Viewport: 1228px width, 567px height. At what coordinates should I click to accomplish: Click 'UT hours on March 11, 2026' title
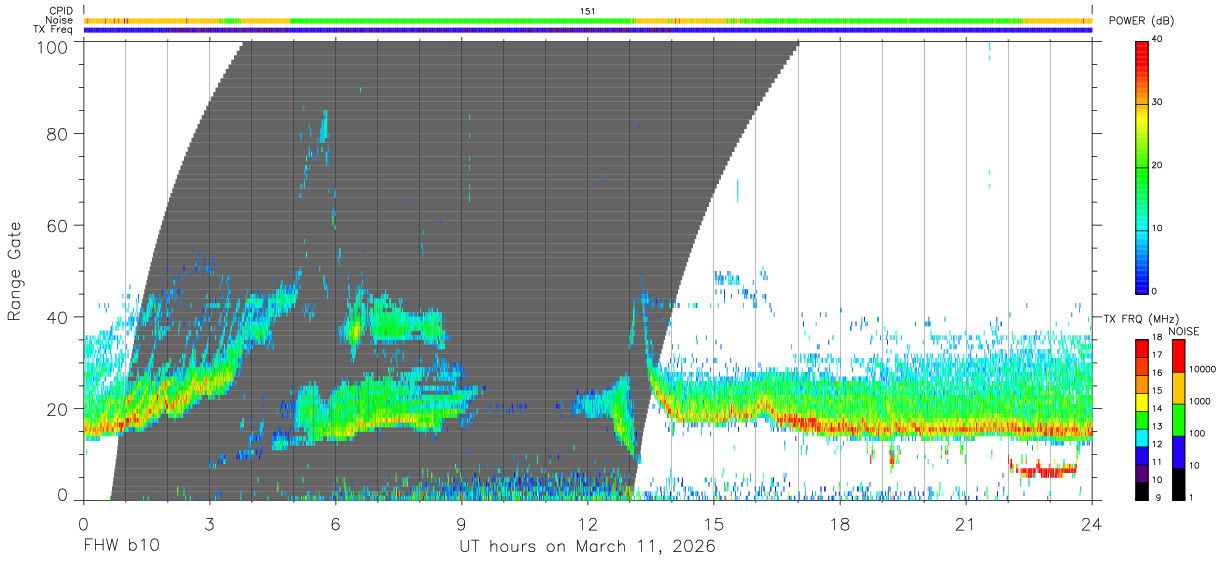(x=587, y=547)
